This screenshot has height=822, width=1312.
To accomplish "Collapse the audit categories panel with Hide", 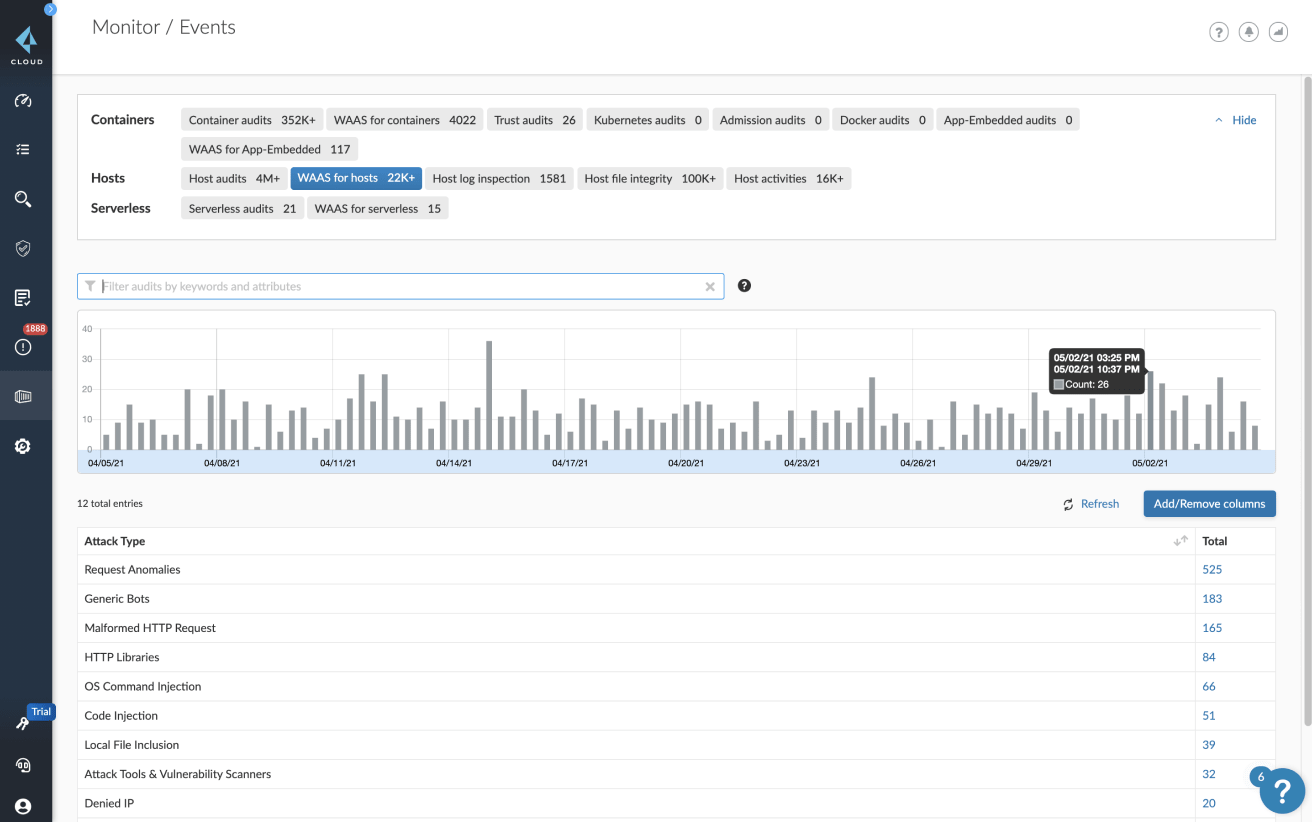I will 1236,120.
